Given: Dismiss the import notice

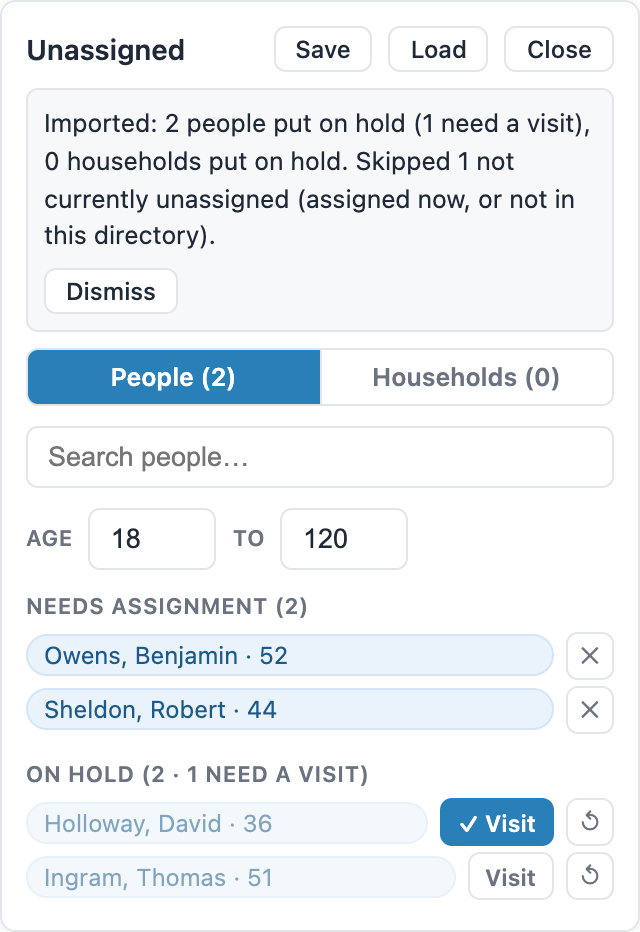Looking at the screenshot, I should tap(111, 291).
